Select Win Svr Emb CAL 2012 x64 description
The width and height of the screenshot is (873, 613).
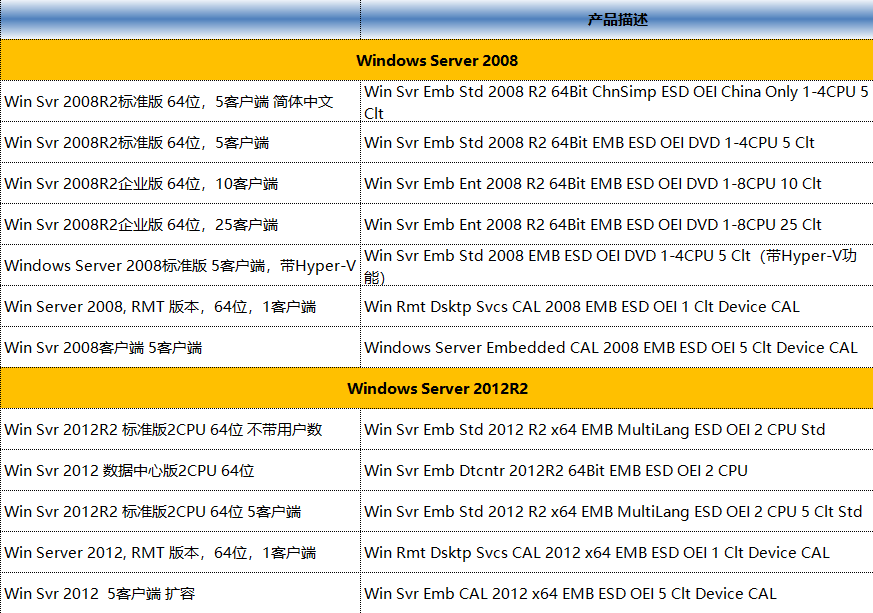click(x=617, y=594)
